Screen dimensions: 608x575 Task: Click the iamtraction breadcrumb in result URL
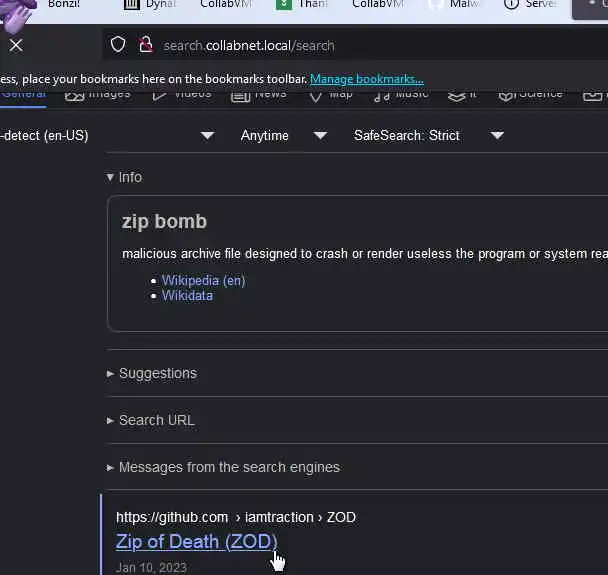tap(279, 518)
